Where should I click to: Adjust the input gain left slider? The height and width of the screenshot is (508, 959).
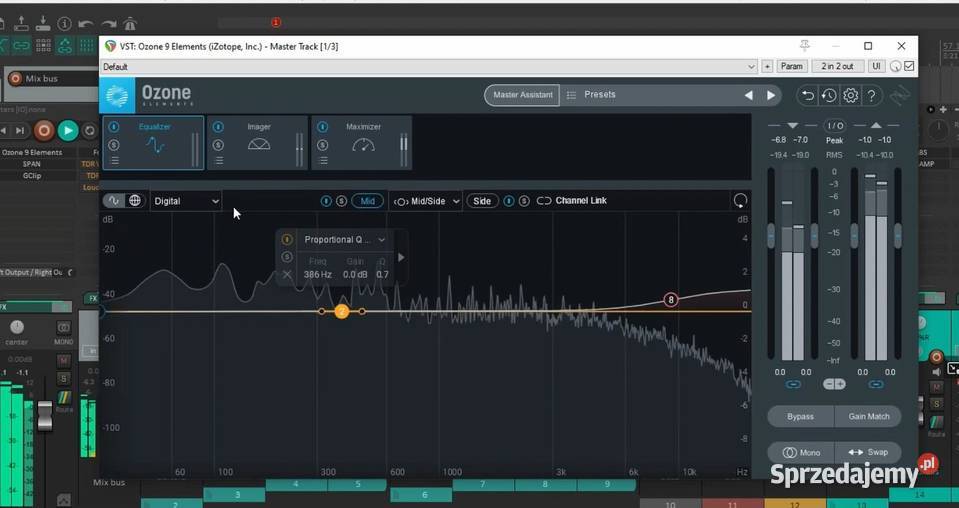tap(771, 235)
